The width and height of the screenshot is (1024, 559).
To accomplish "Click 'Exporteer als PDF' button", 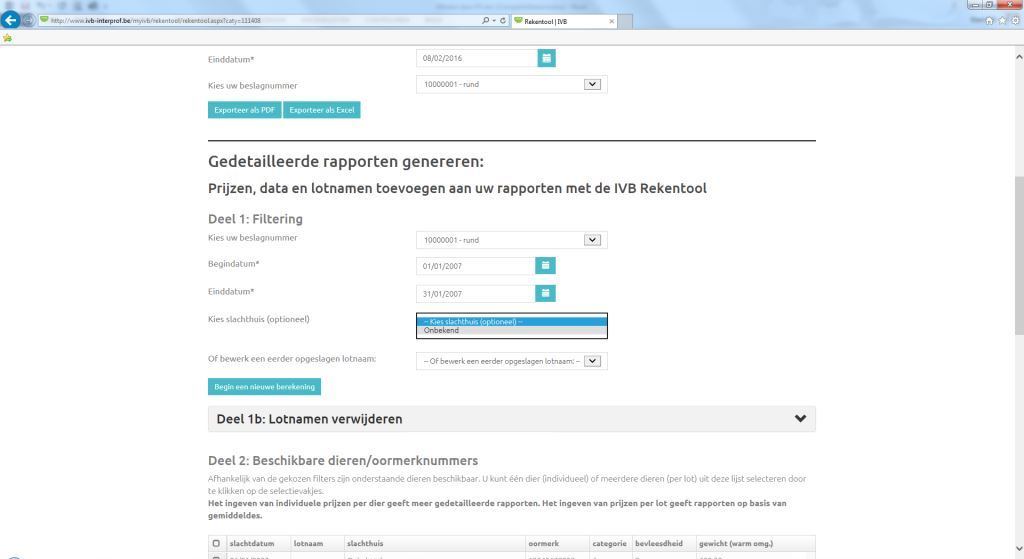I will (x=245, y=110).
